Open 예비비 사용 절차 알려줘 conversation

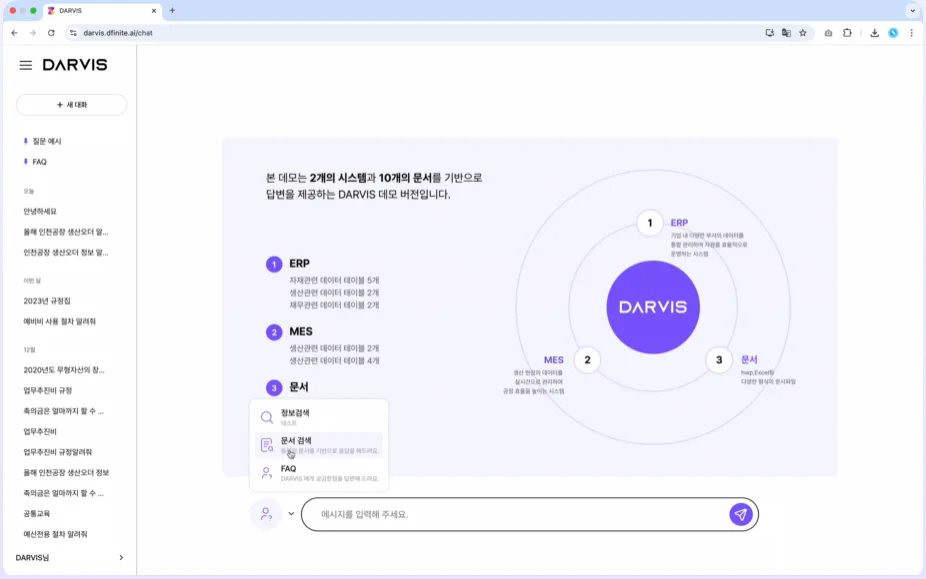click(60, 321)
